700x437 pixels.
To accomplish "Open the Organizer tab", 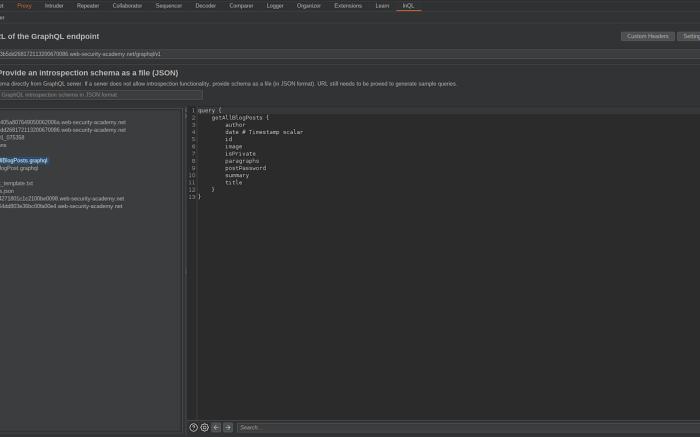I will [x=309, y=6].
